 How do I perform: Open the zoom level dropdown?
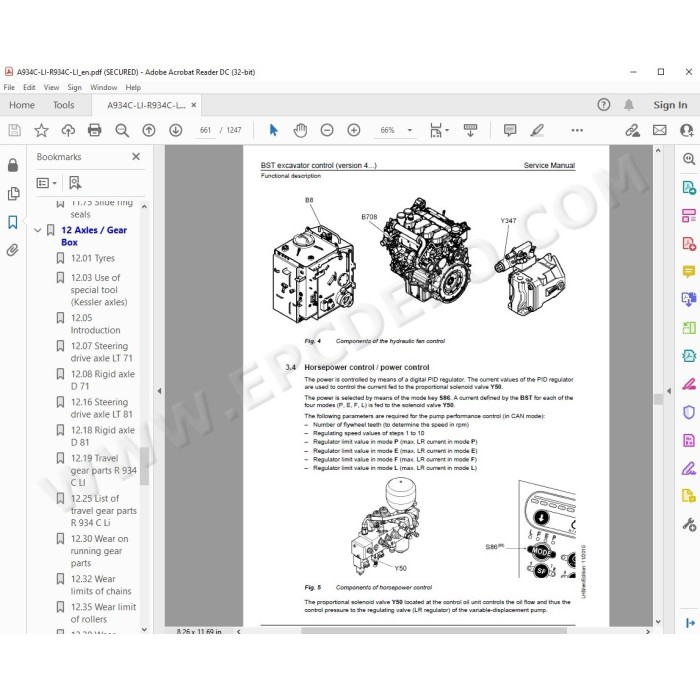(409, 130)
